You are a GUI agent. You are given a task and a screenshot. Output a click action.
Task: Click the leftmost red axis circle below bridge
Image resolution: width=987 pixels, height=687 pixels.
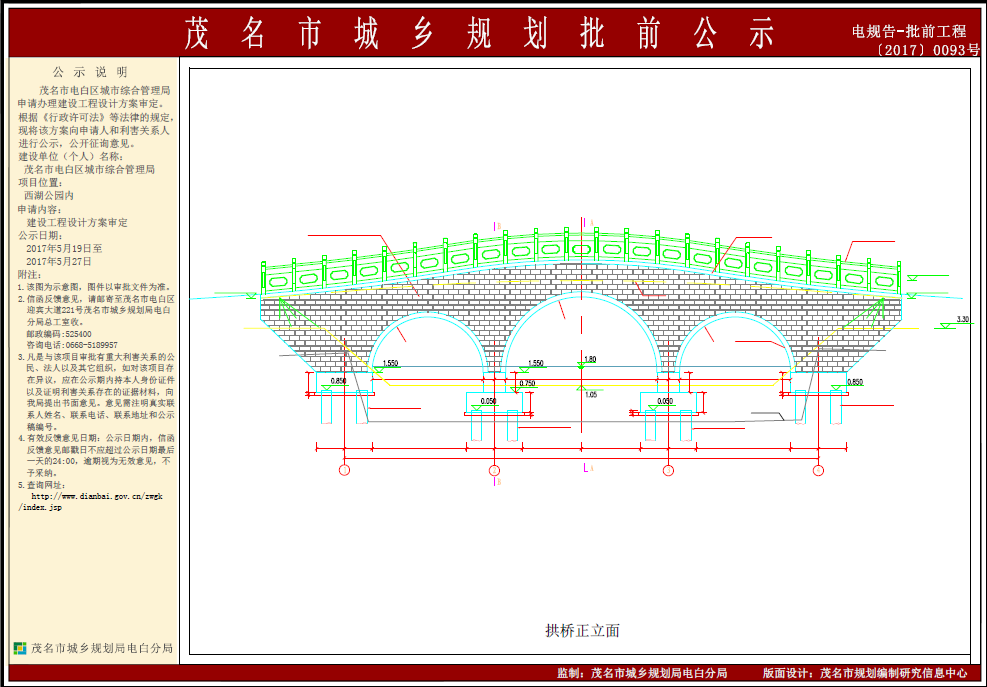[x=345, y=469]
